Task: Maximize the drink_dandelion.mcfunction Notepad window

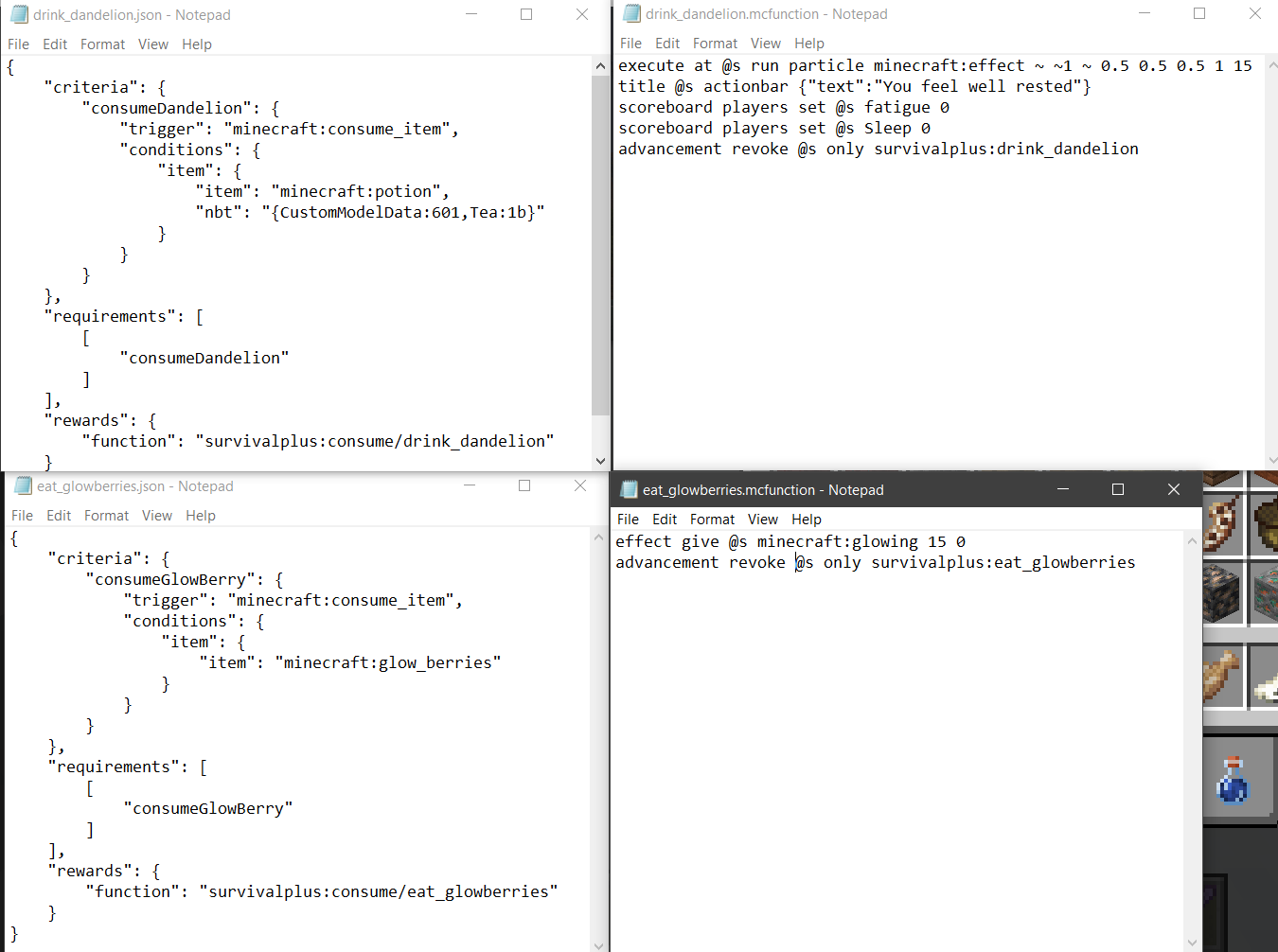Action: (1199, 13)
